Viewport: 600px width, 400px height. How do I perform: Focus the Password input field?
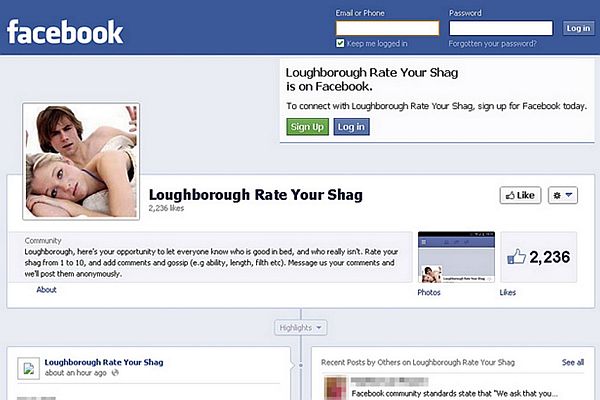point(501,28)
